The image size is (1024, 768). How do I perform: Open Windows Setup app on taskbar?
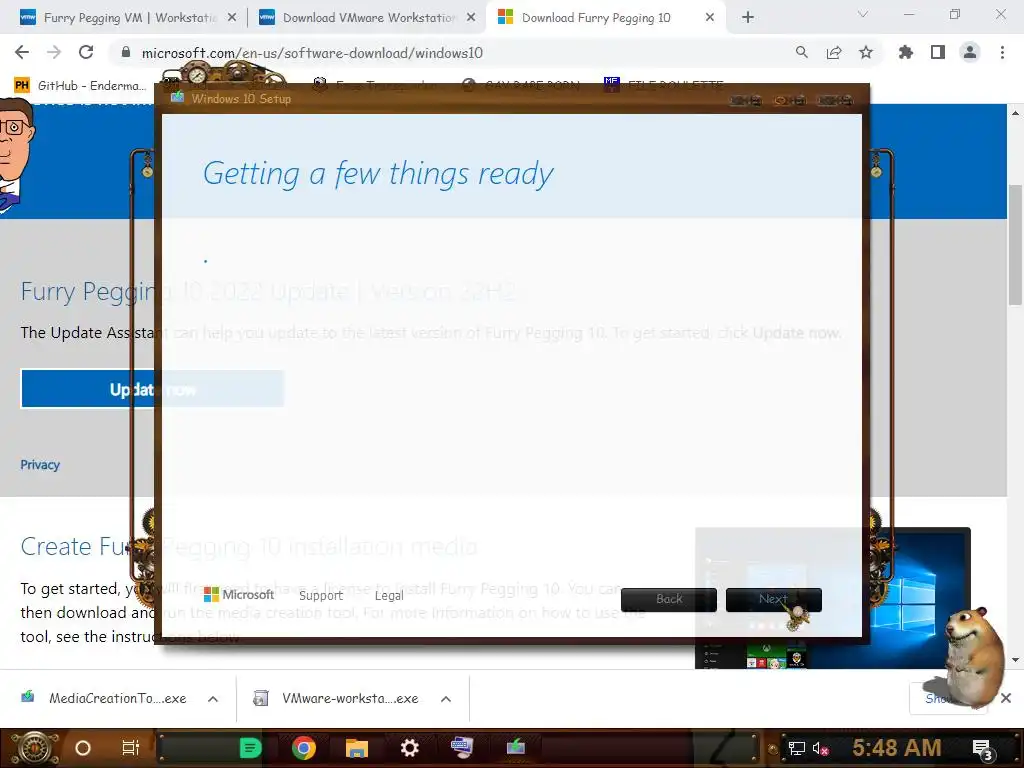515,746
